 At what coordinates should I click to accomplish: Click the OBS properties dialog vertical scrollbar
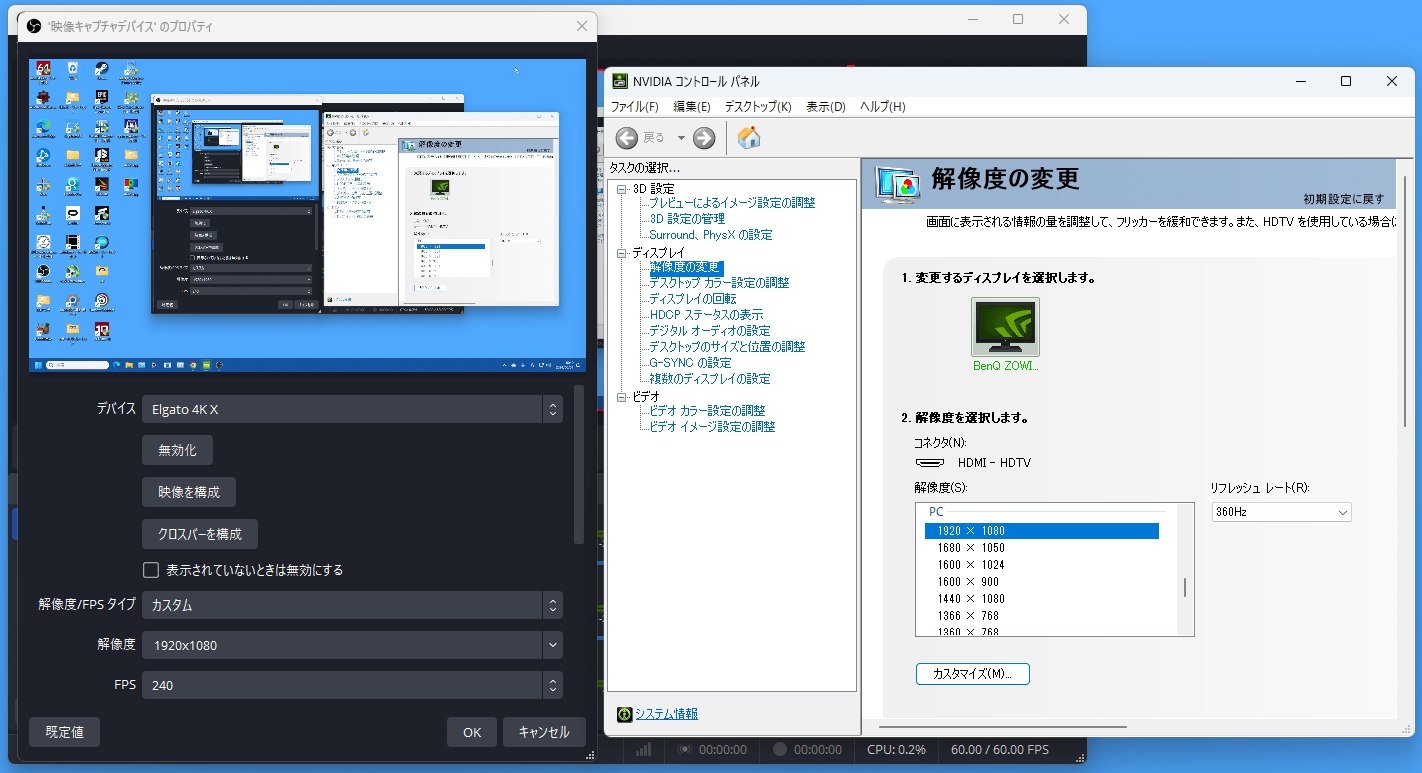pos(578,465)
